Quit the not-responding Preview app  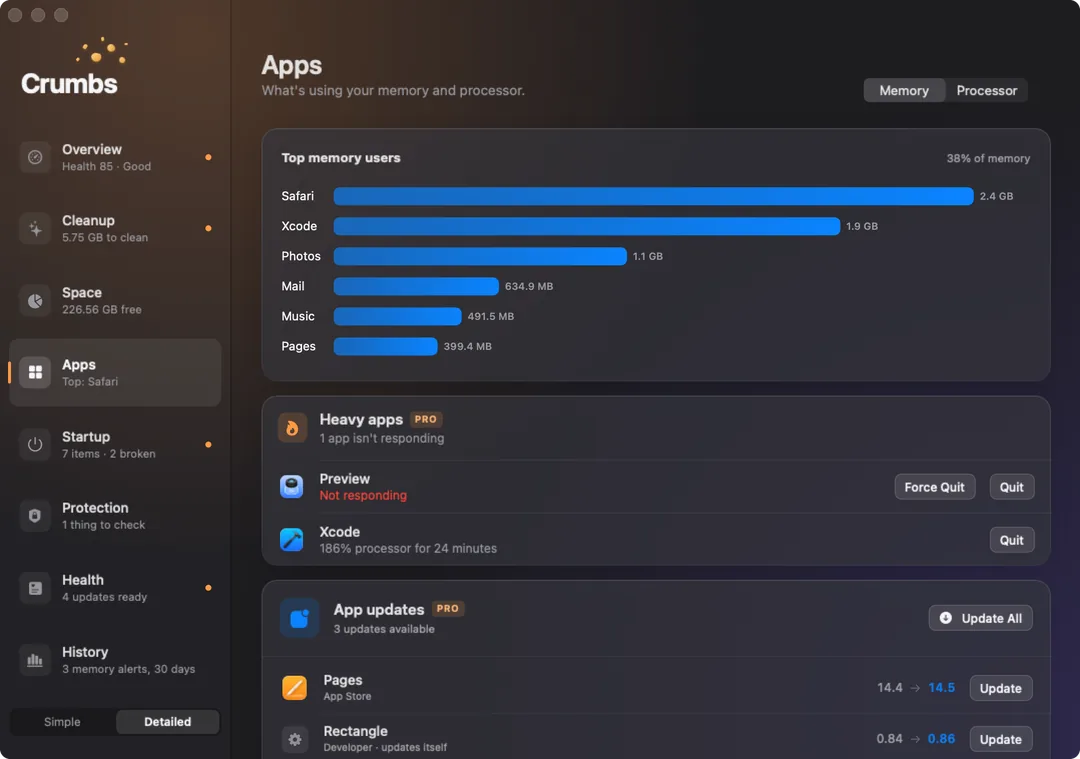click(x=1011, y=487)
